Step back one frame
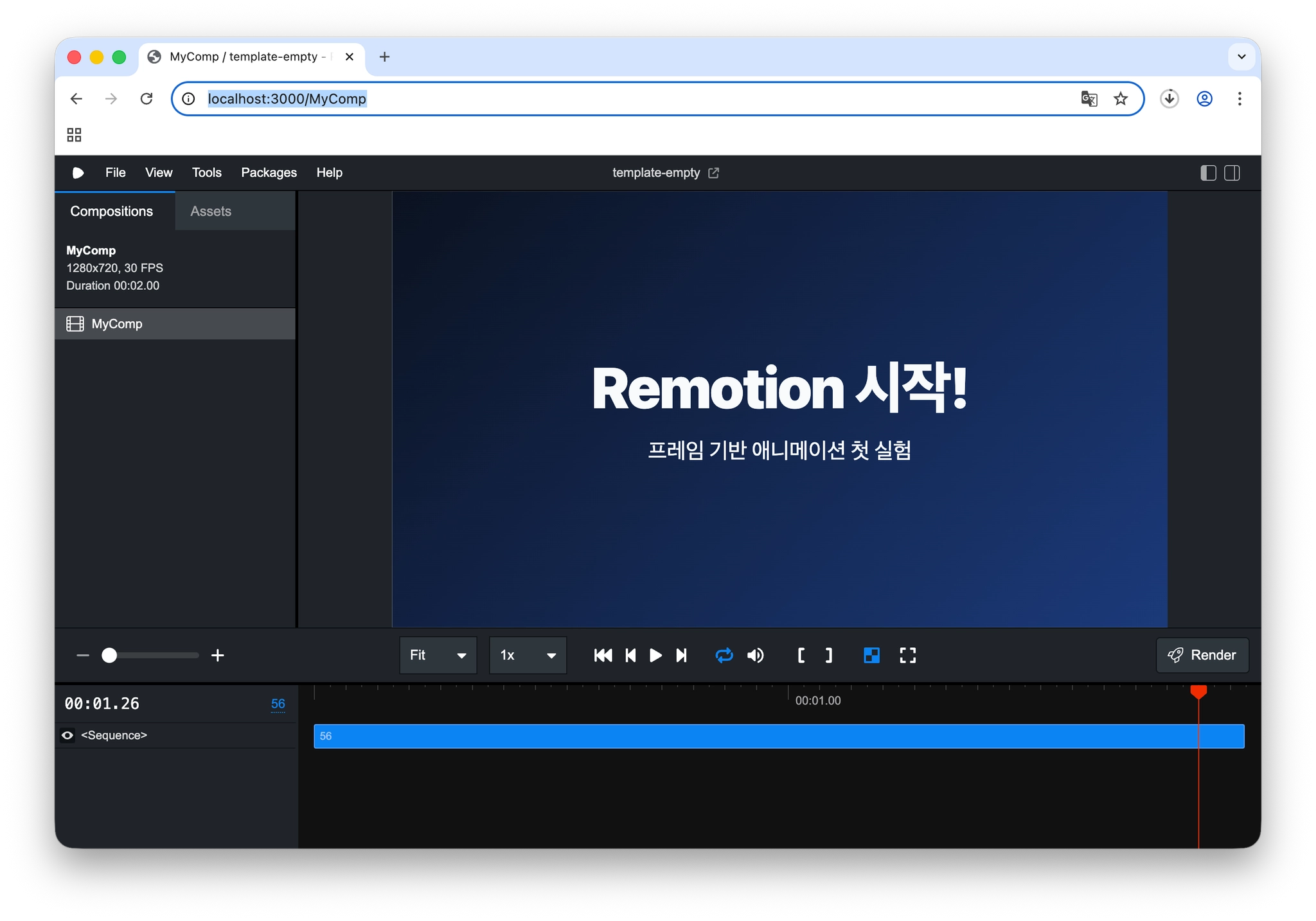1316x921 pixels. pos(630,655)
